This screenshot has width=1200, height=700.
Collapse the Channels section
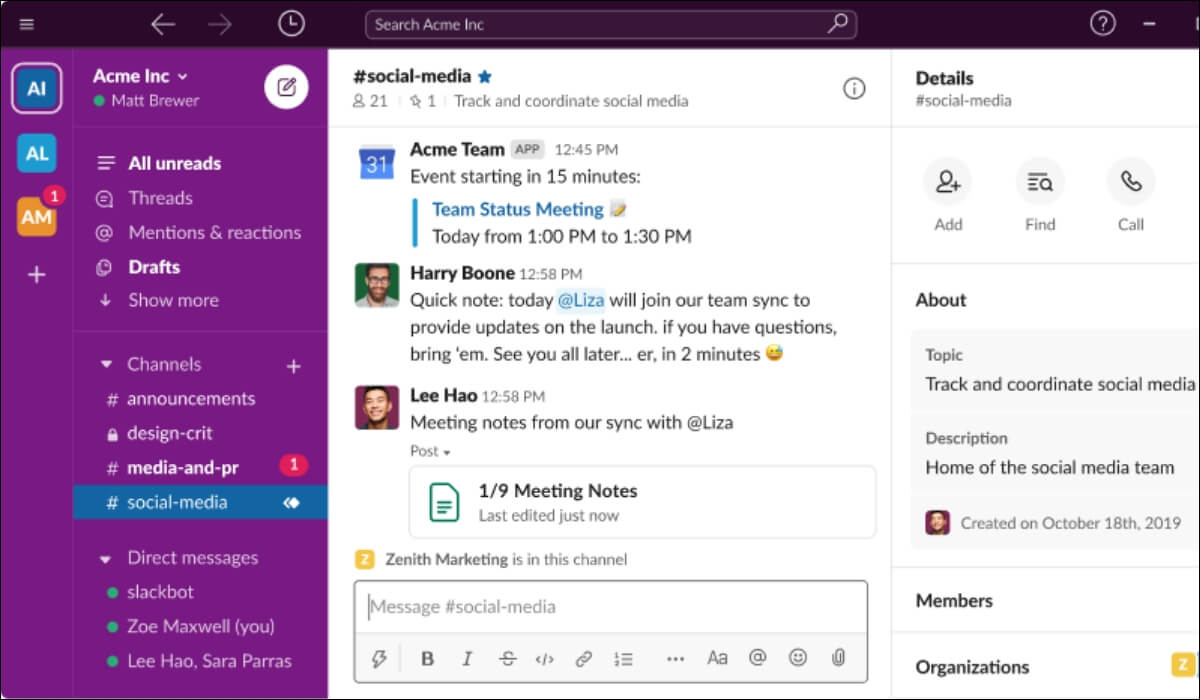[107, 365]
